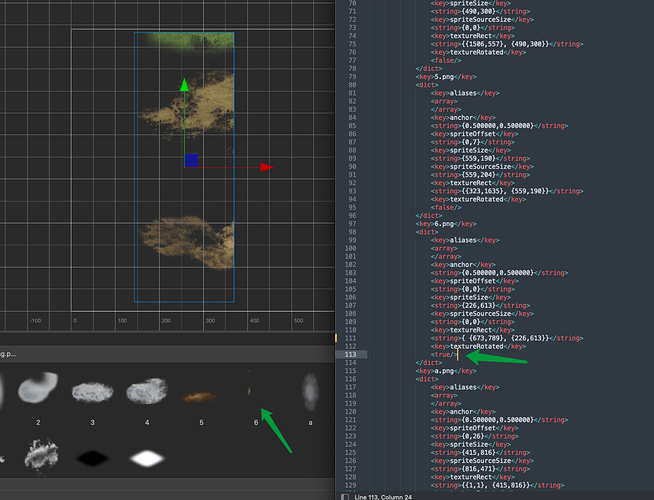
Task: Click the '{ {673,789}, {226,613}}' string on line 111
Action: (505, 338)
